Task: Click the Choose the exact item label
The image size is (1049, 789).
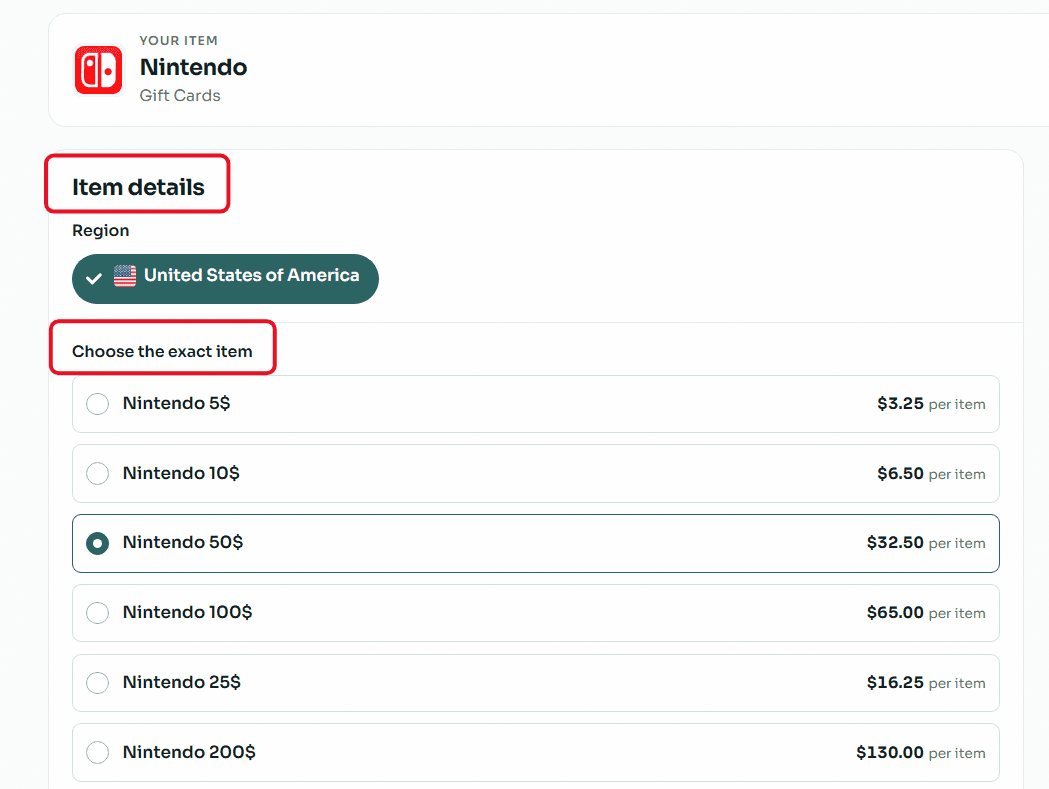Action: pyautogui.click(x=163, y=351)
